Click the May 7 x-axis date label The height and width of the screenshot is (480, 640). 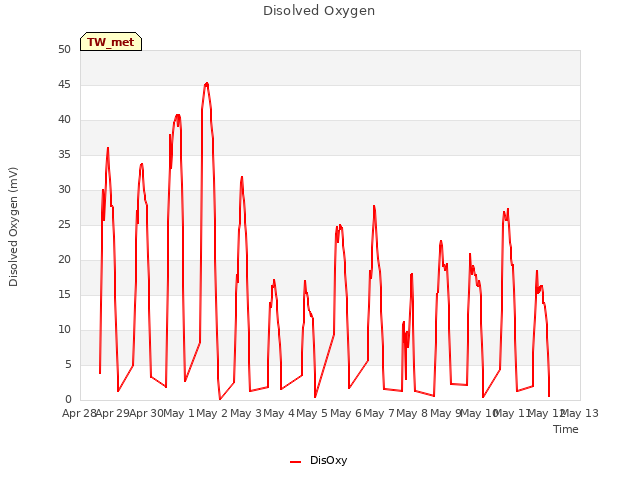(379, 413)
